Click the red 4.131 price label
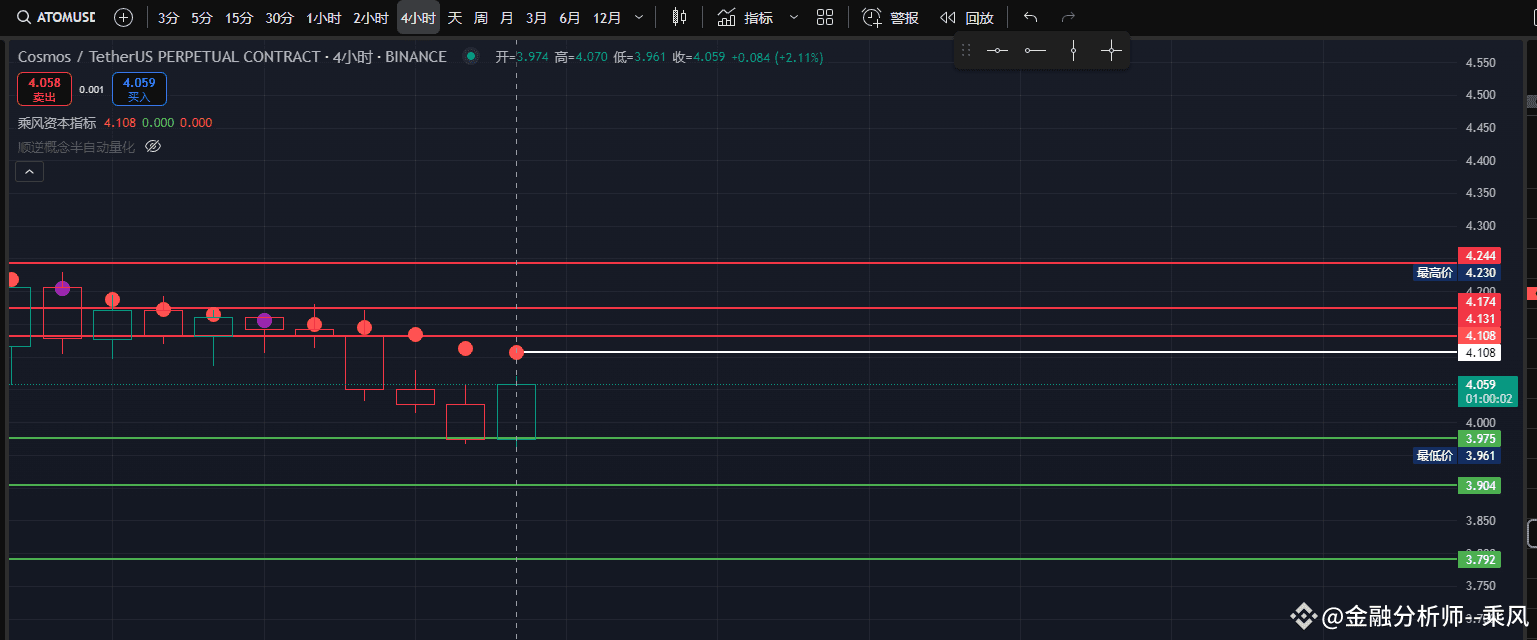This screenshot has height=640, width=1537. pos(1480,318)
